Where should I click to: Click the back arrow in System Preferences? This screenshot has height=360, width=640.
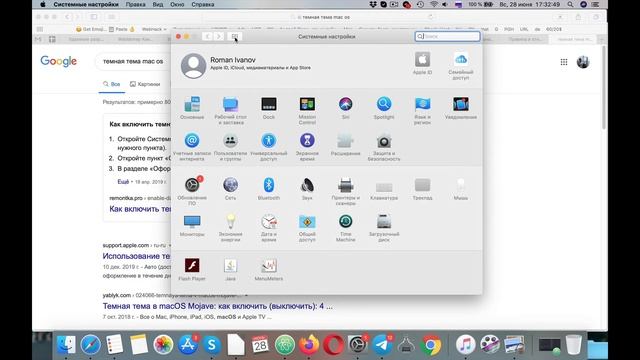coord(207,36)
